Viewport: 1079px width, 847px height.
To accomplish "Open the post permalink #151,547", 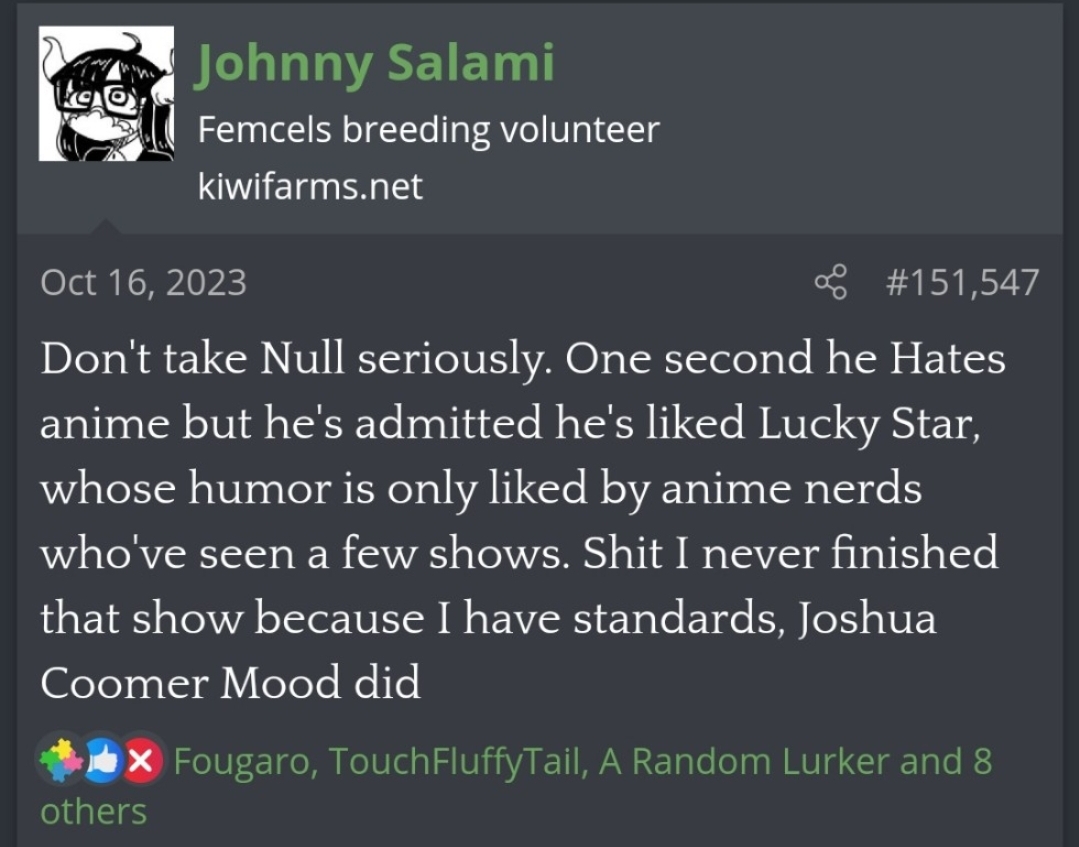I will [x=962, y=283].
